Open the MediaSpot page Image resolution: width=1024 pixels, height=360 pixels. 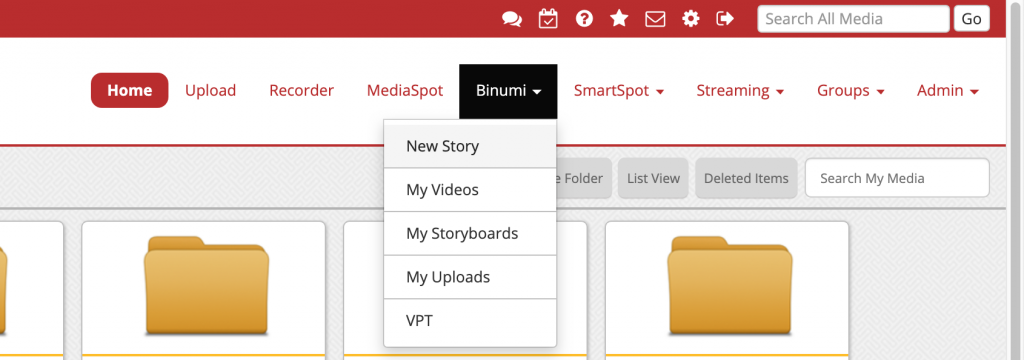click(x=405, y=90)
